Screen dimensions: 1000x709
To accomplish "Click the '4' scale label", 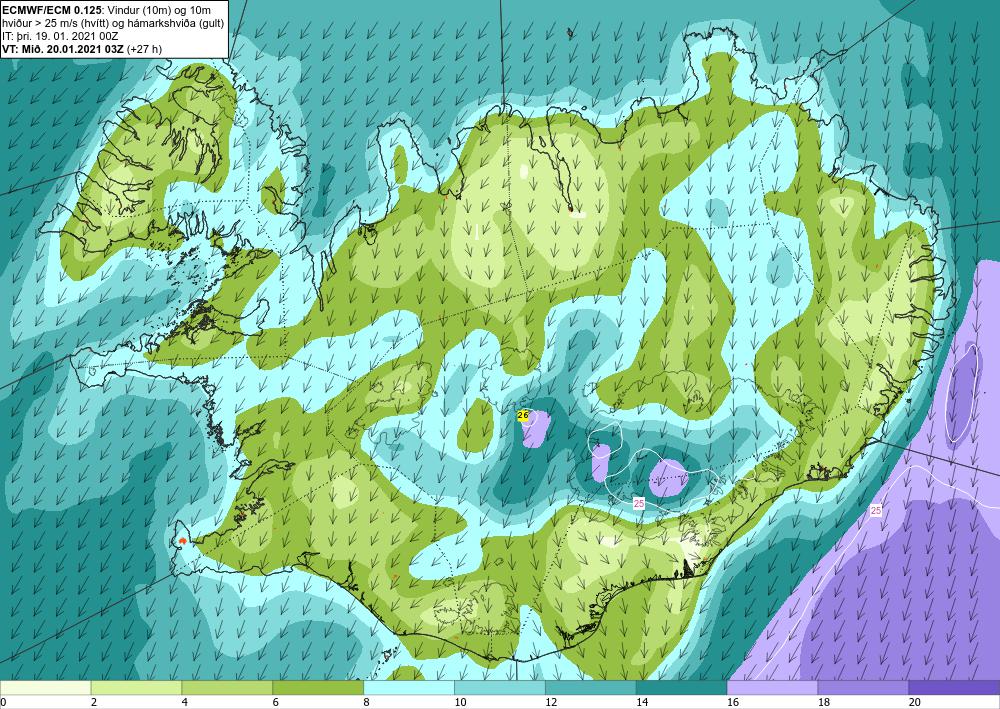I will point(184,703).
